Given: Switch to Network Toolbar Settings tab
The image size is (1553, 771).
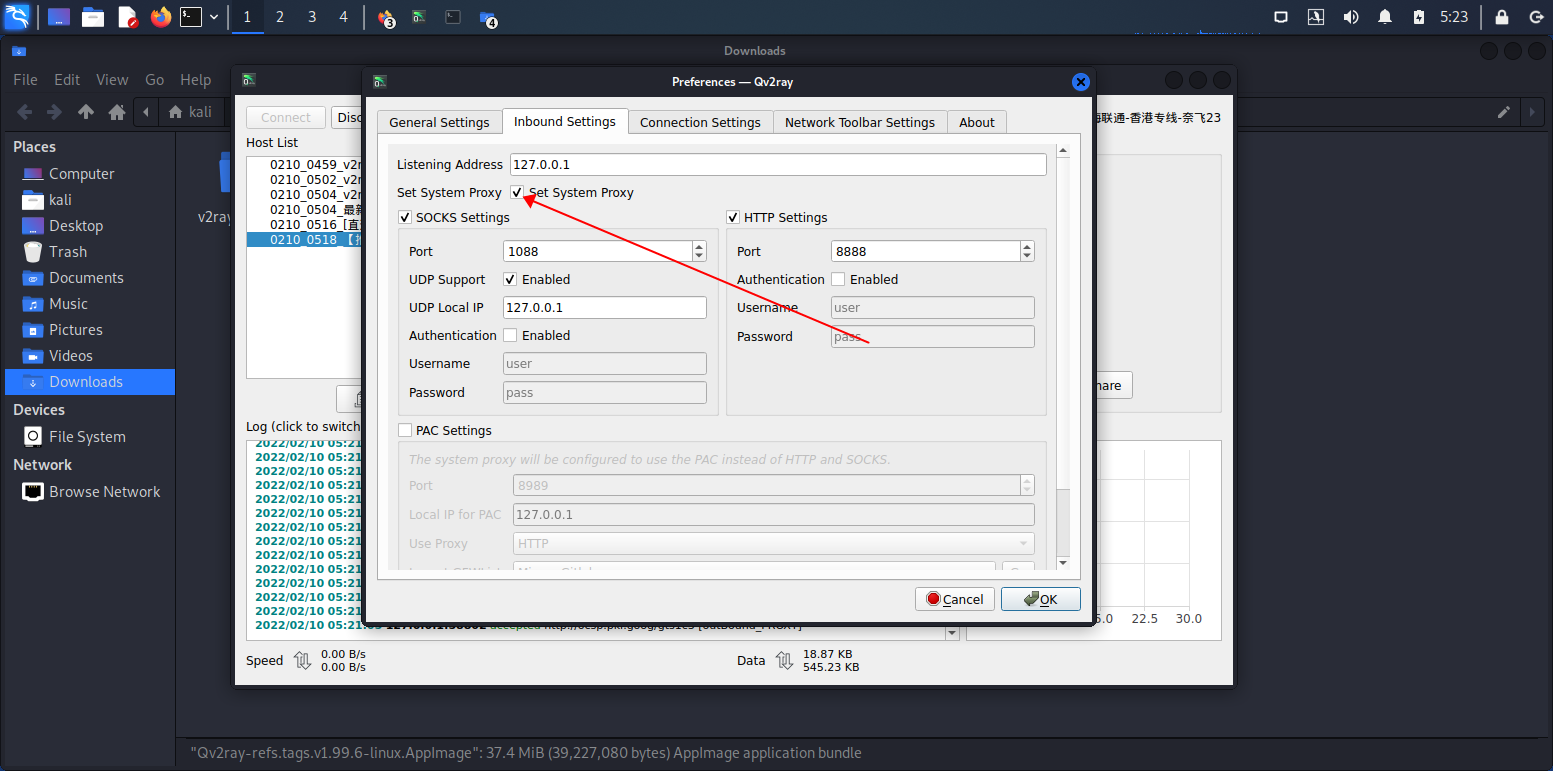Looking at the screenshot, I should [x=860, y=122].
